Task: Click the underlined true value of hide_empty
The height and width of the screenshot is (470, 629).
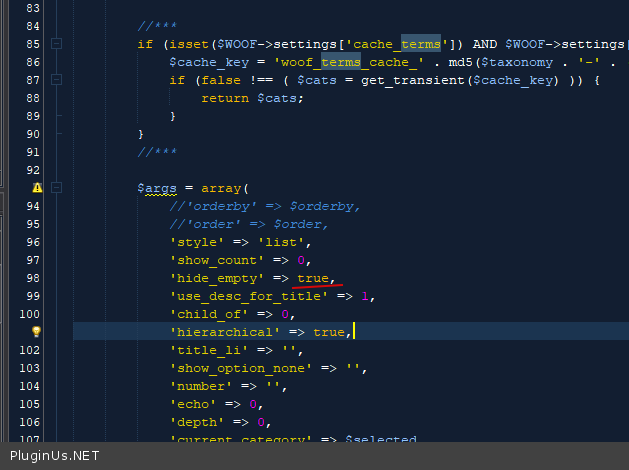Action: tap(313, 278)
